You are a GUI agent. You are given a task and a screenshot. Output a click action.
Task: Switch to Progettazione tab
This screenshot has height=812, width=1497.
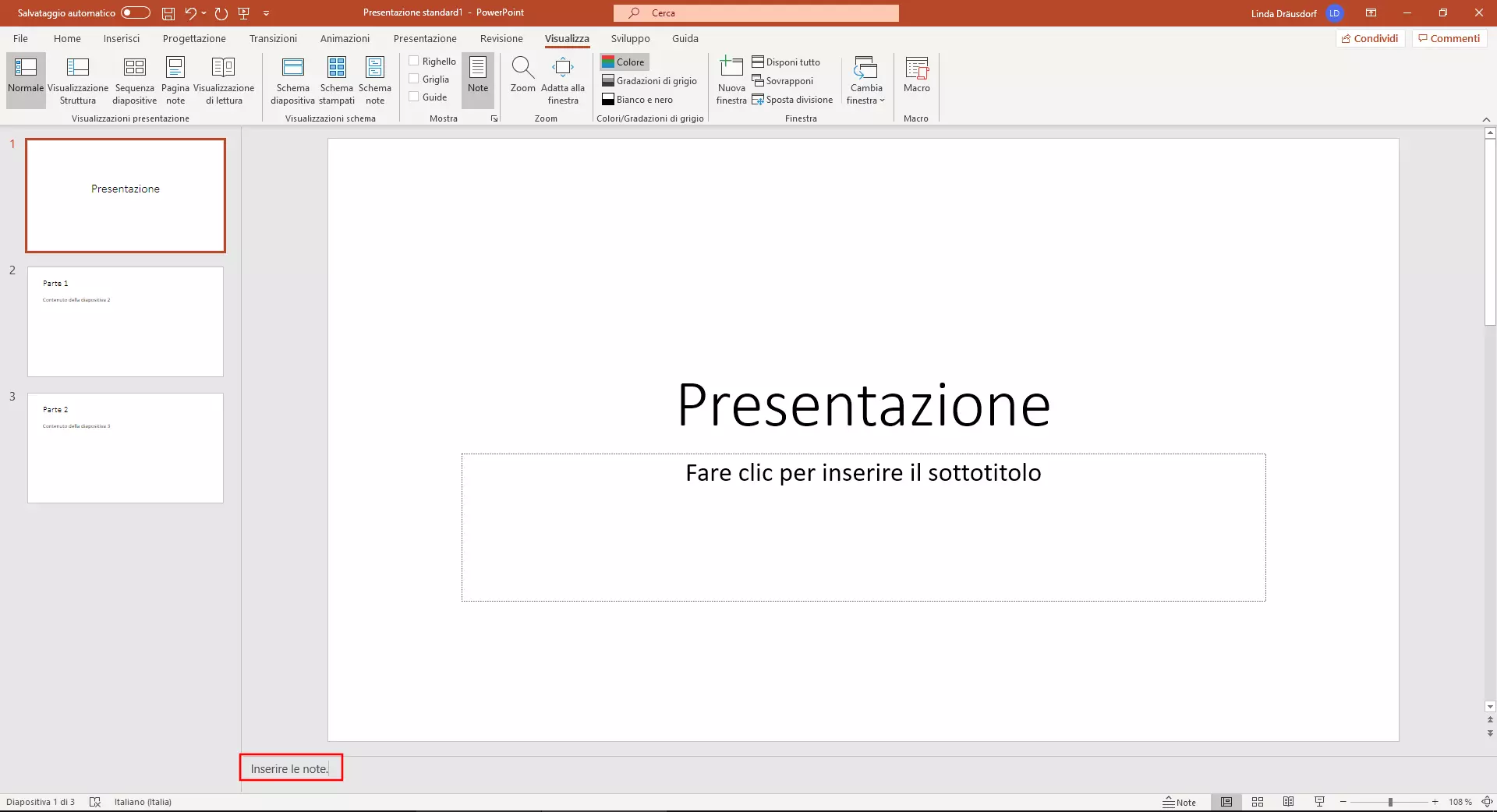[x=194, y=38]
